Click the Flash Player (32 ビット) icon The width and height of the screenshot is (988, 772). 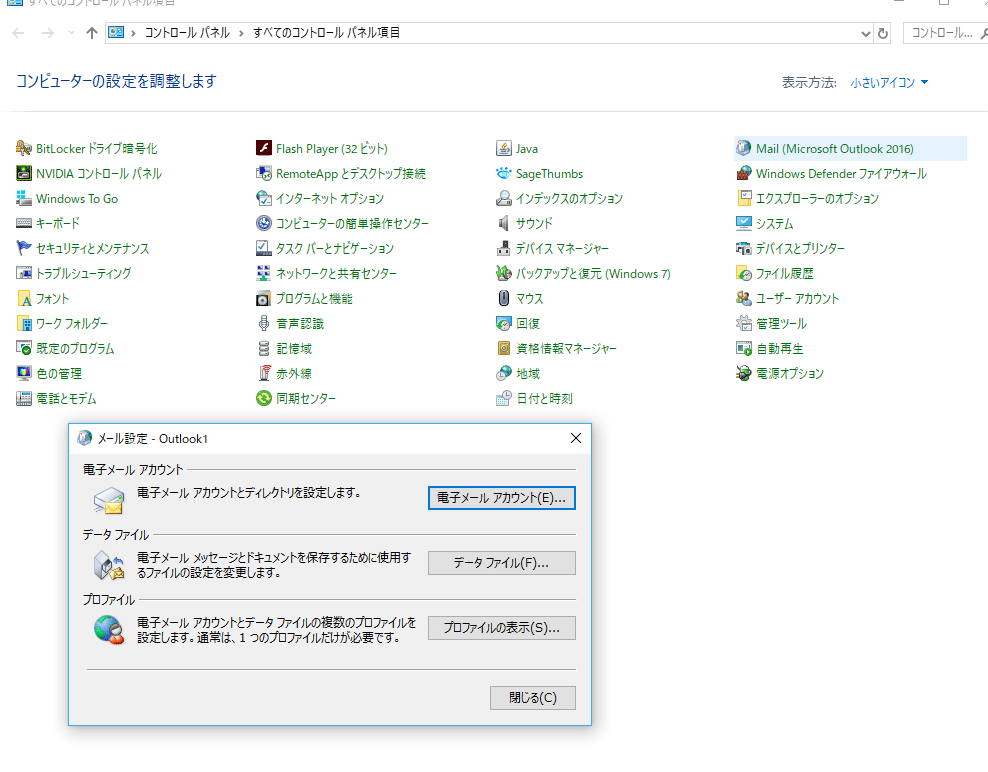[264, 149]
